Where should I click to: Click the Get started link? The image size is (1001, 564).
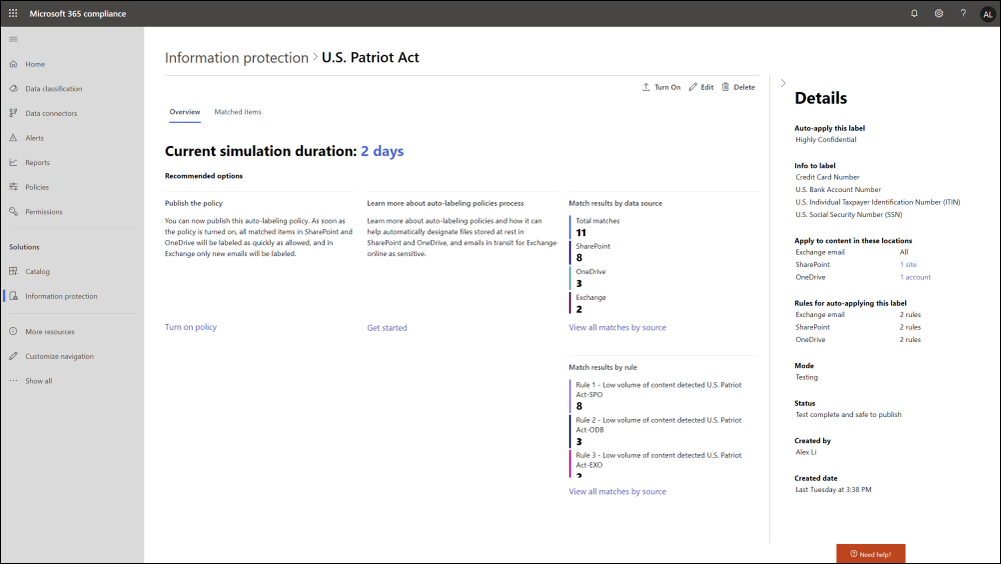point(387,328)
